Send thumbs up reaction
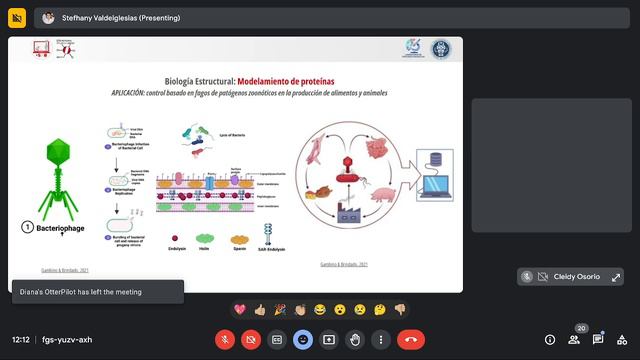This screenshot has width=640, height=360. [x=260, y=310]
